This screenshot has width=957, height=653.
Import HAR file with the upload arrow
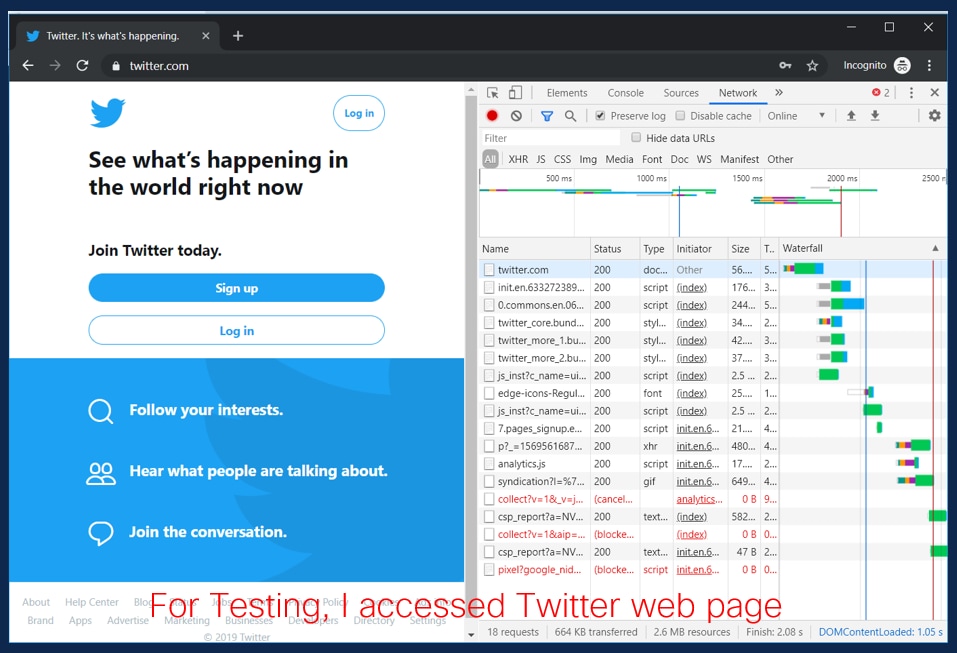851,115
